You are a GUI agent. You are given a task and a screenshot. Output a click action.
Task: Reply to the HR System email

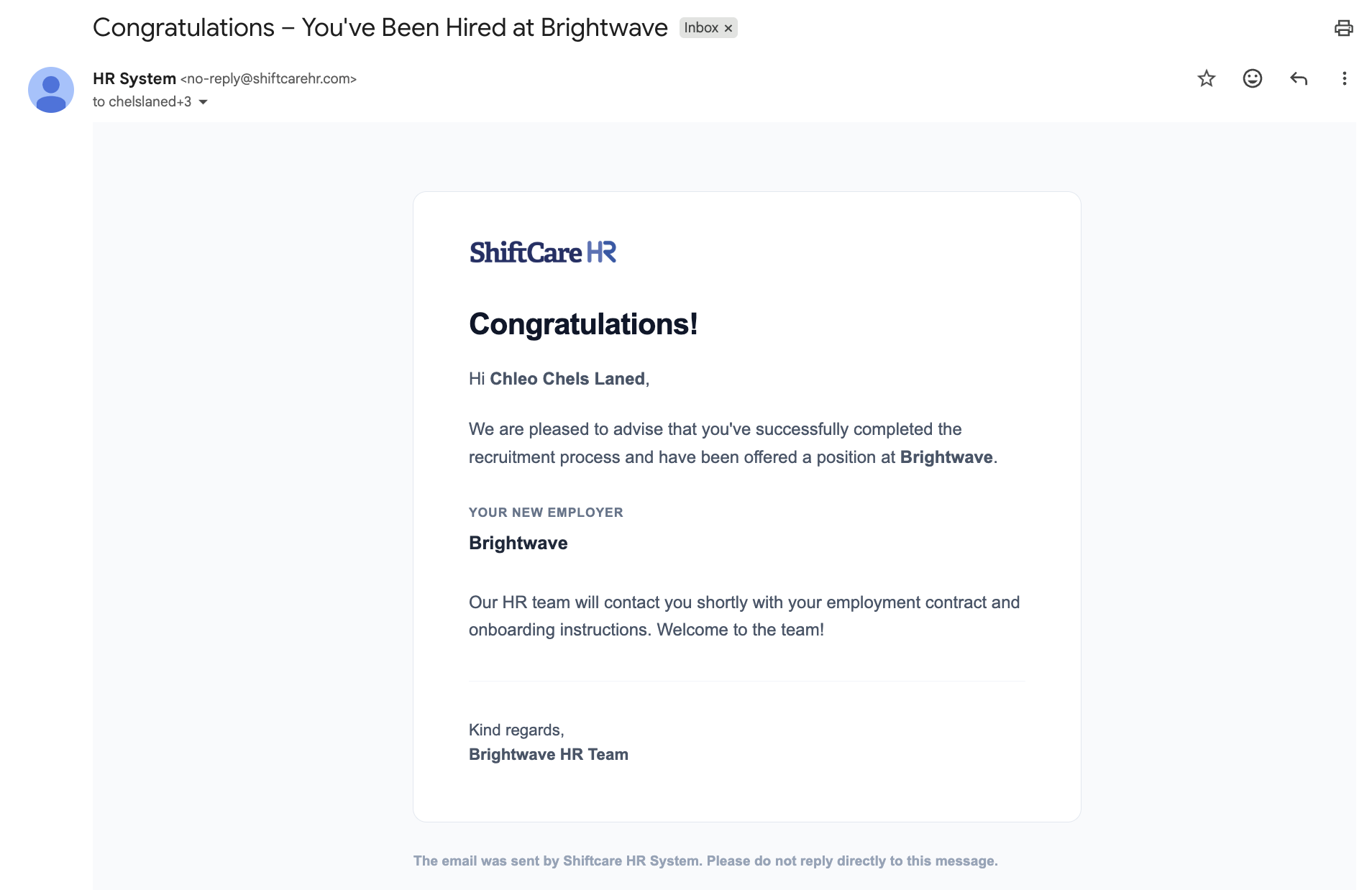click(x=1299, y=79)
